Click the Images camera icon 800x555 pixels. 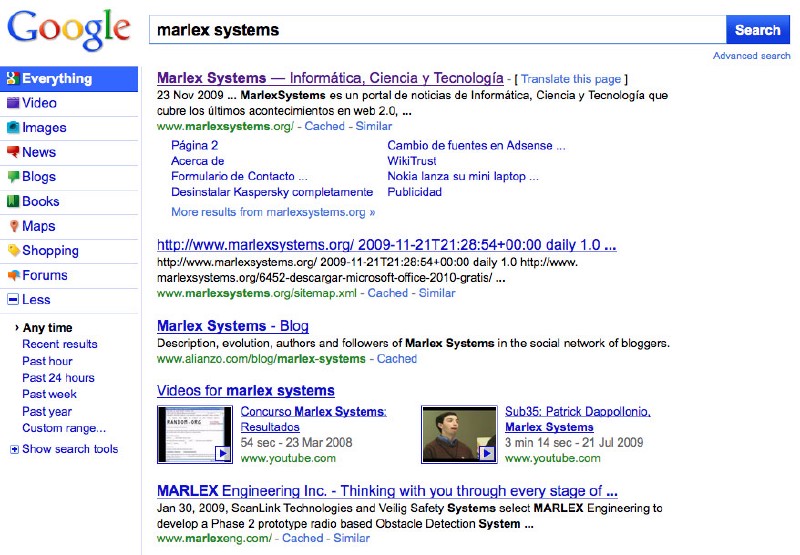(13, 128)
